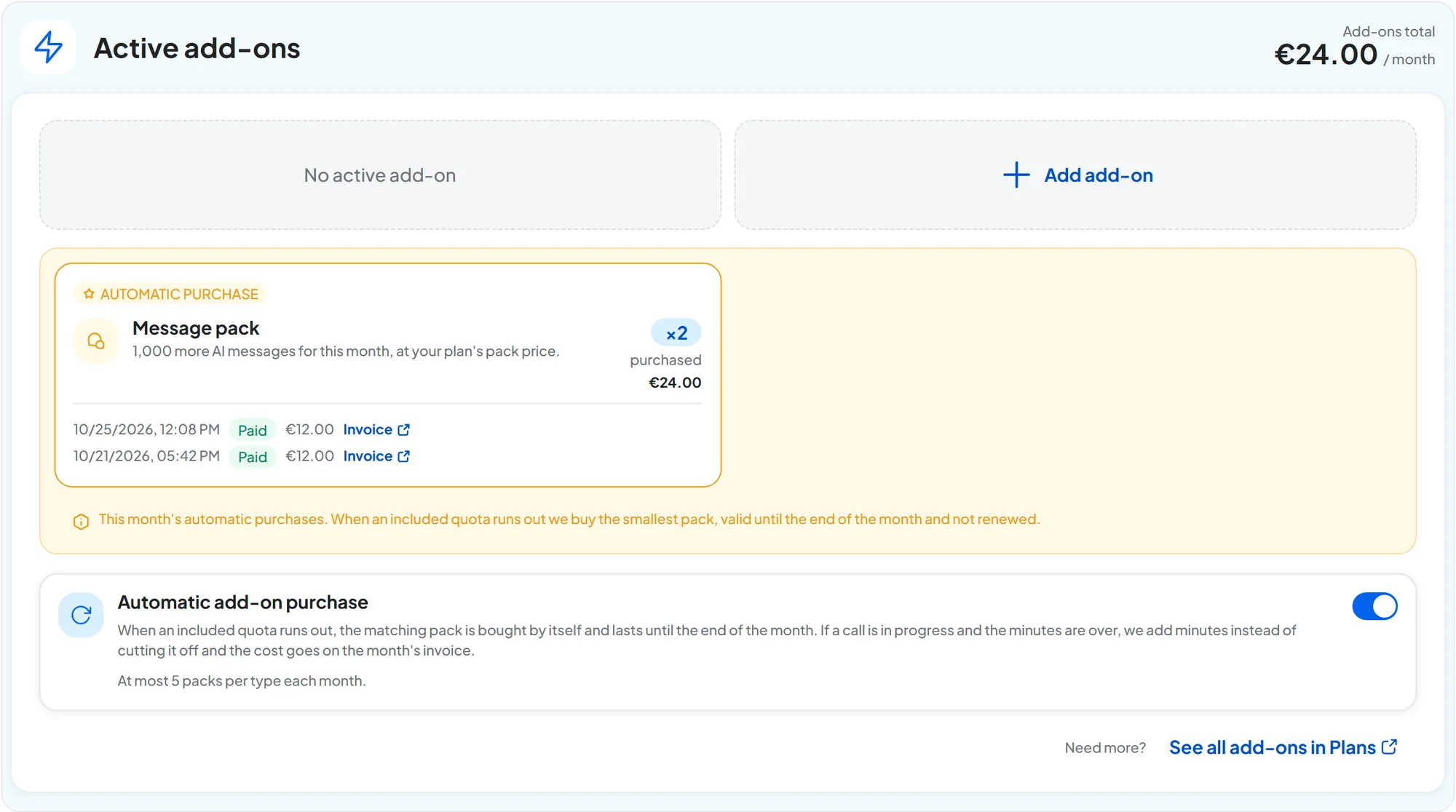Image resolution: width=1456 pixels, height=812 pixels.
Task: Click the plus icon beside Add add-on
Action: coord(1016,175)
